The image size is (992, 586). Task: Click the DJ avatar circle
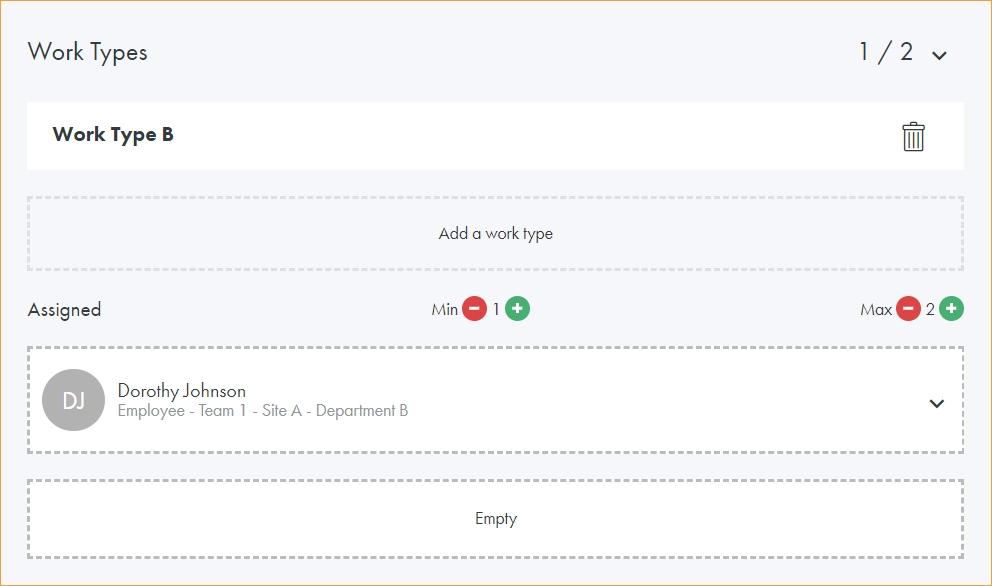(x=73, y=400)
